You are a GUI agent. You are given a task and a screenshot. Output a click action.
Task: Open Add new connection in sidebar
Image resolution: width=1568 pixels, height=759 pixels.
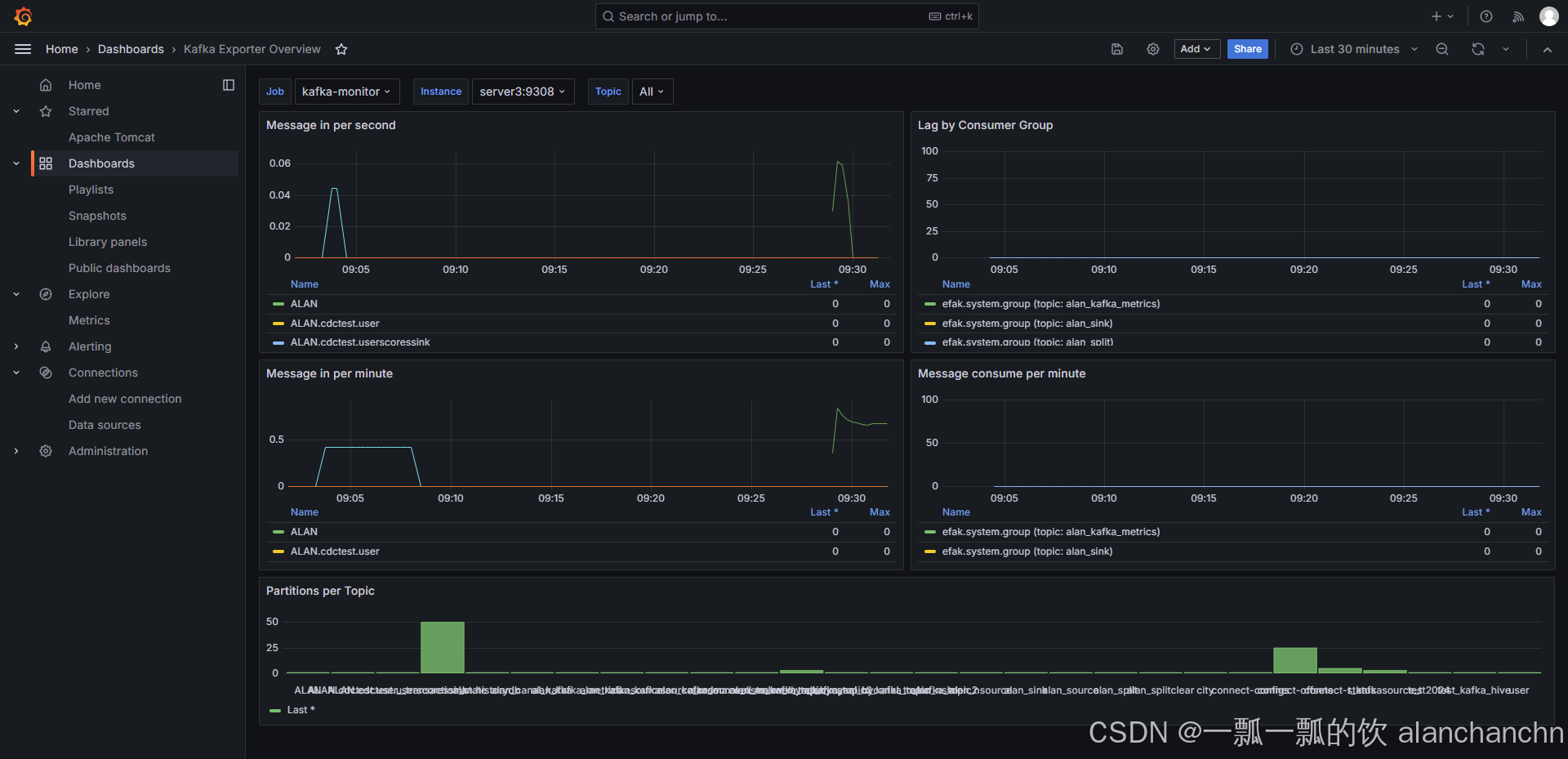[x=125, y=399]
